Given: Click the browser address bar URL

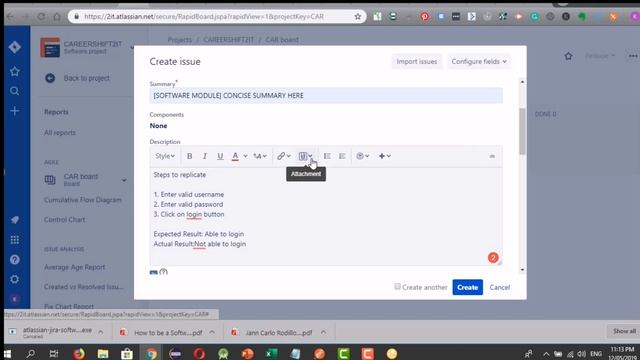Looking at the screenshot, I should pos(204,17).
